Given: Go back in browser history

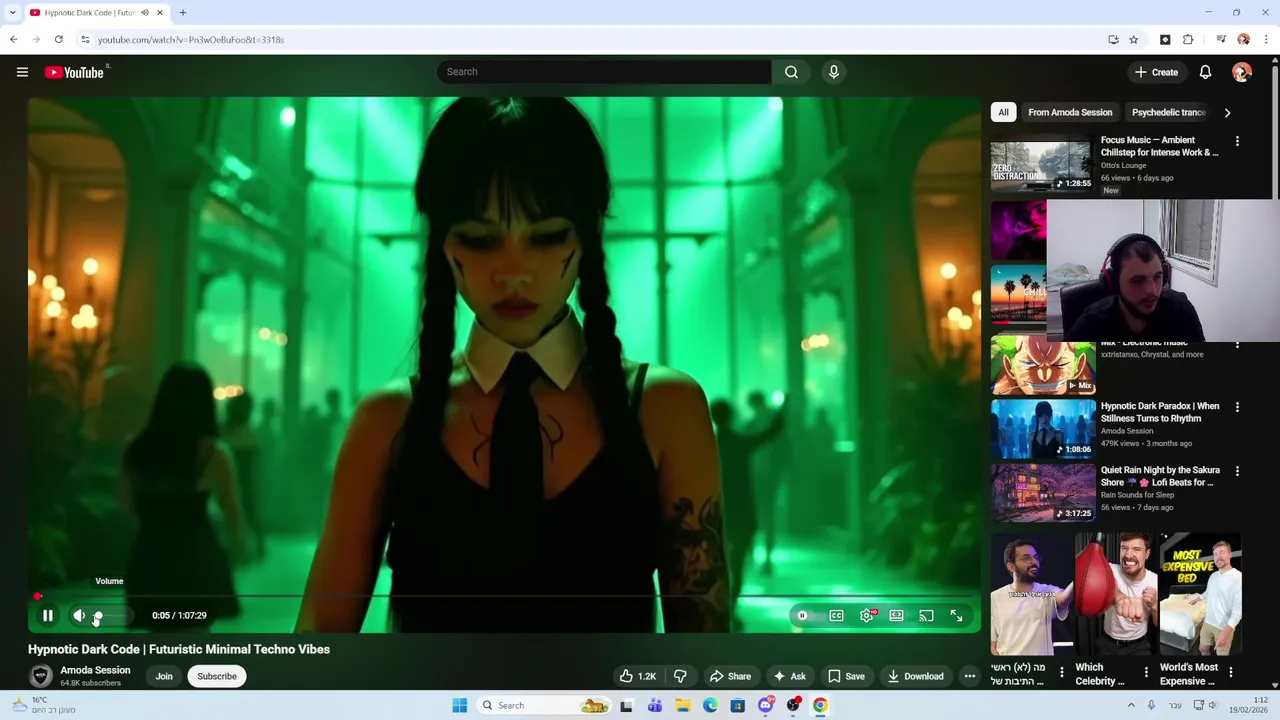Looking at the screenshot, I should pos(13,39).
